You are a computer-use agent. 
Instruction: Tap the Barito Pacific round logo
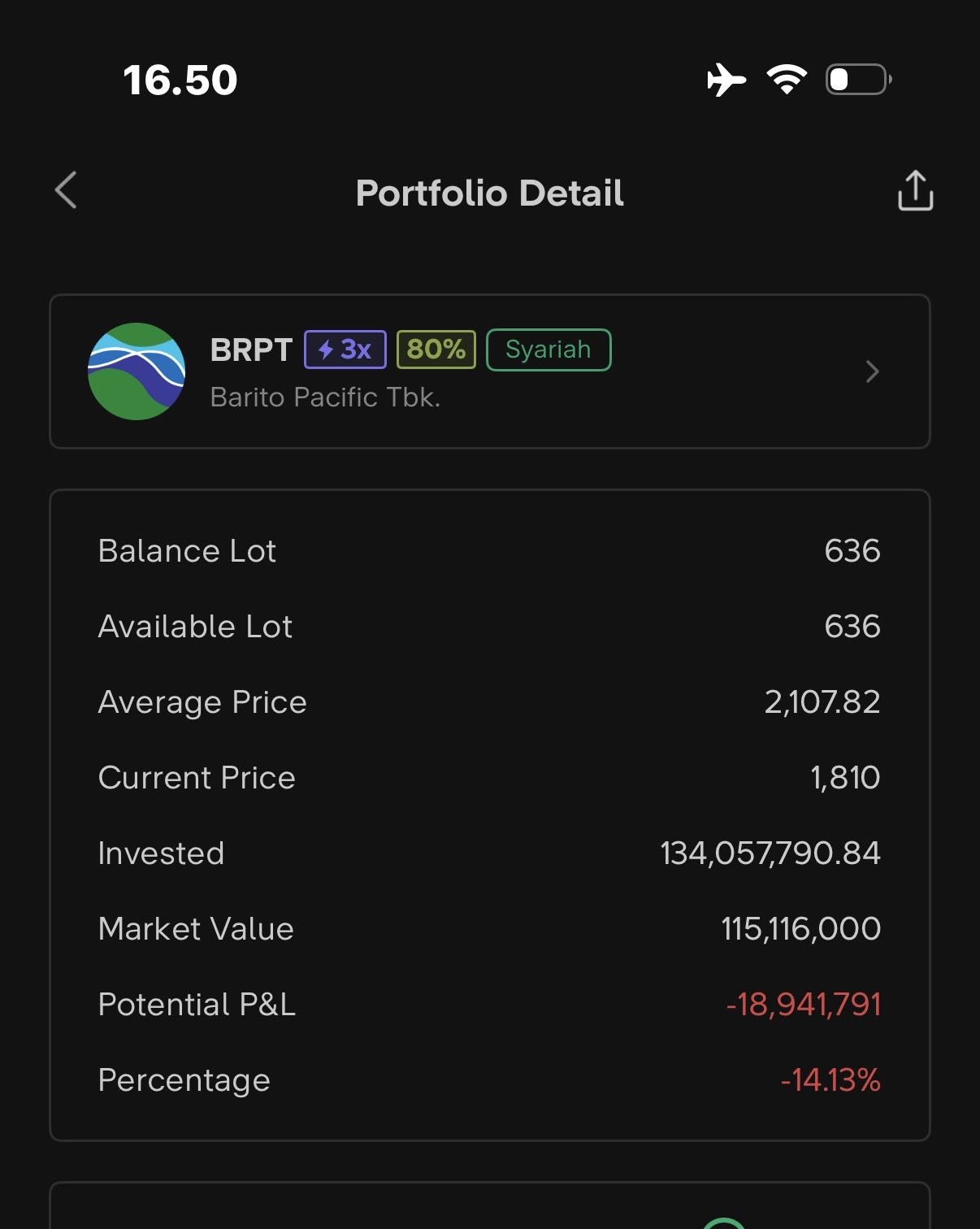[x=137, y=371]
